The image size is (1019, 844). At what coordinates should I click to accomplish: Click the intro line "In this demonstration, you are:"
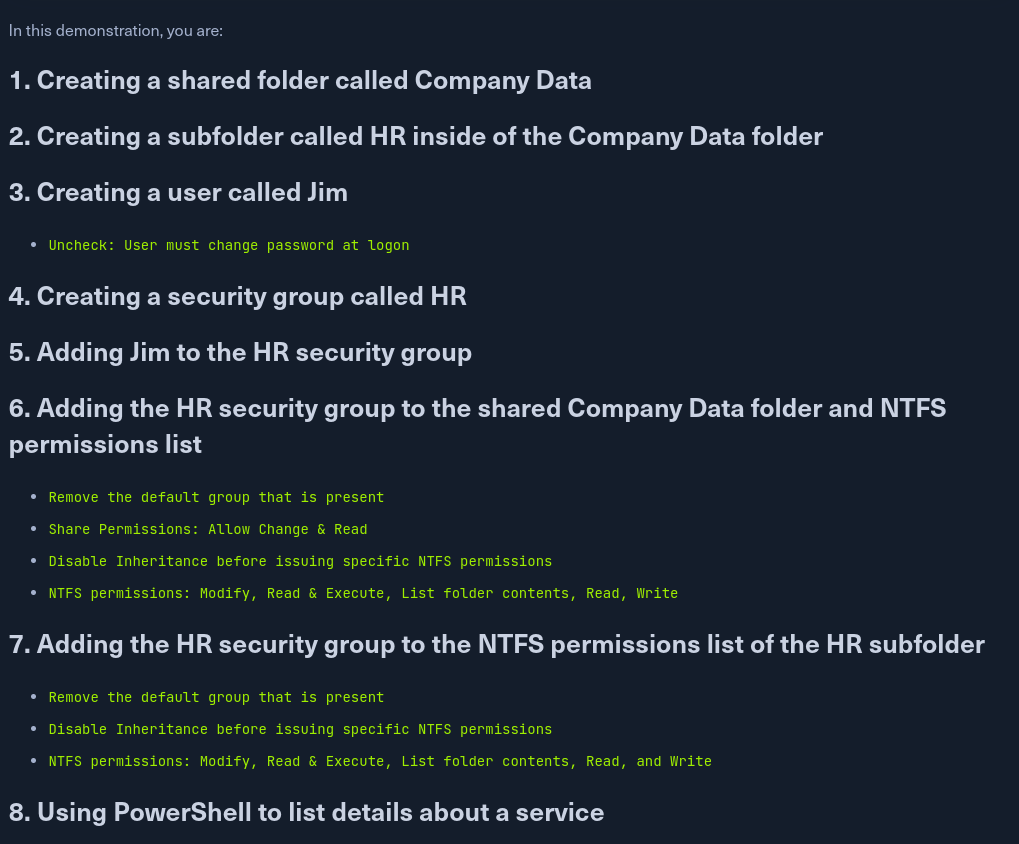(x=116, y=31)
